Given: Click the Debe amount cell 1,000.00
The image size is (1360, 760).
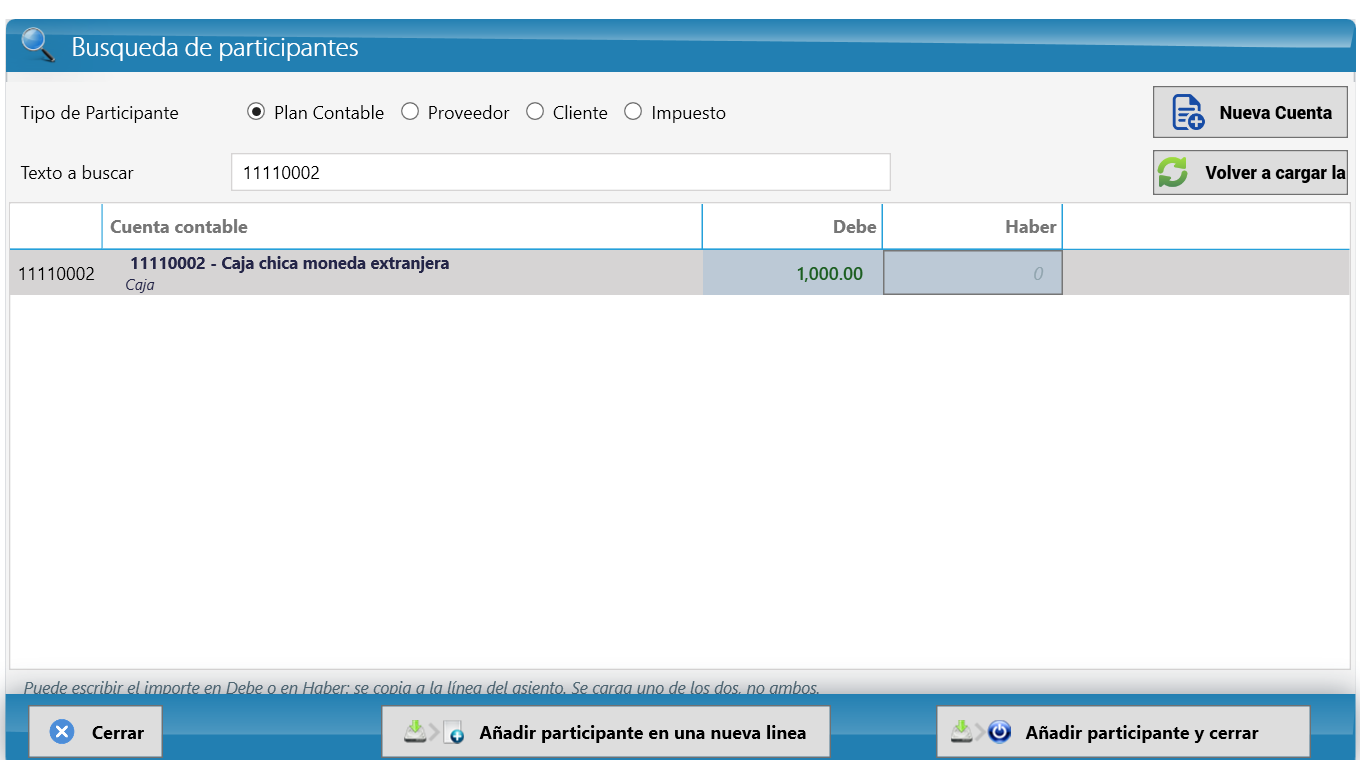Looking at the screenshot, I should click(x=792, y=273).
